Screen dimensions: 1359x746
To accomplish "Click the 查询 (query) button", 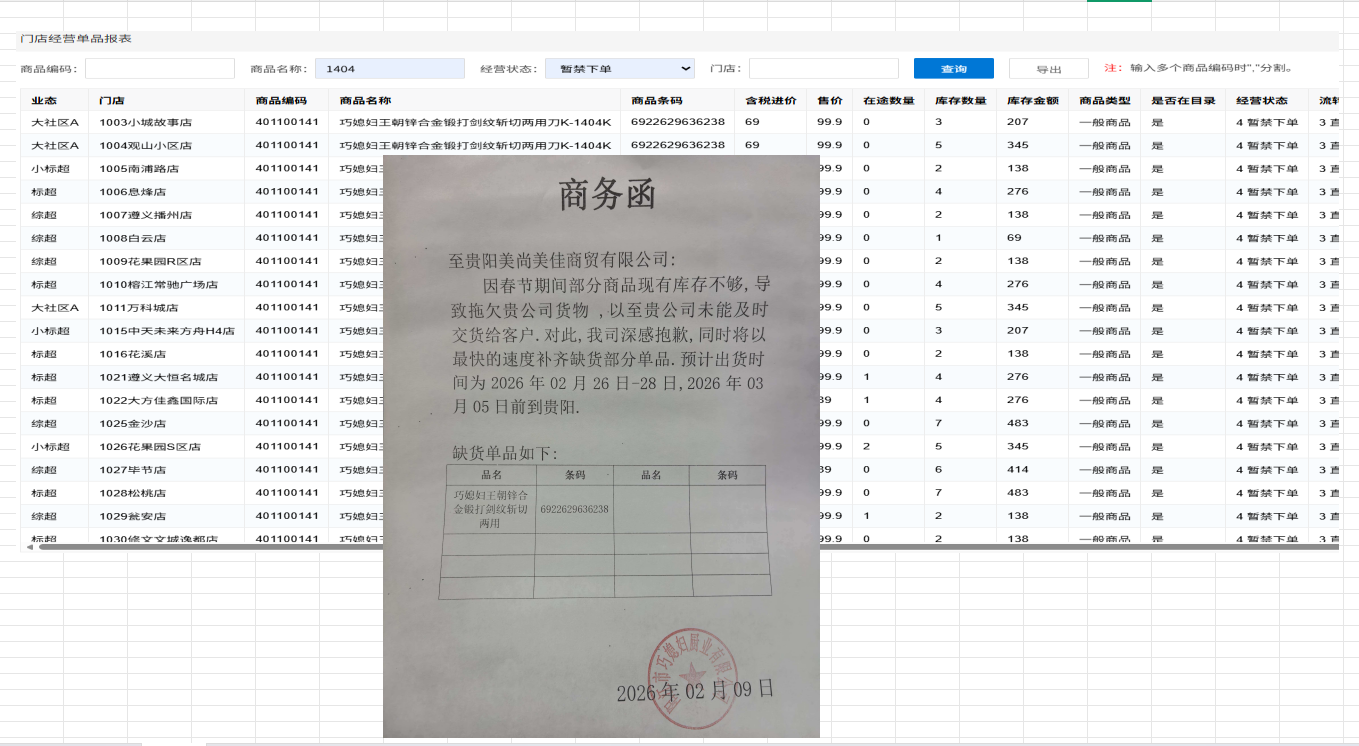I will pos(953,69).
